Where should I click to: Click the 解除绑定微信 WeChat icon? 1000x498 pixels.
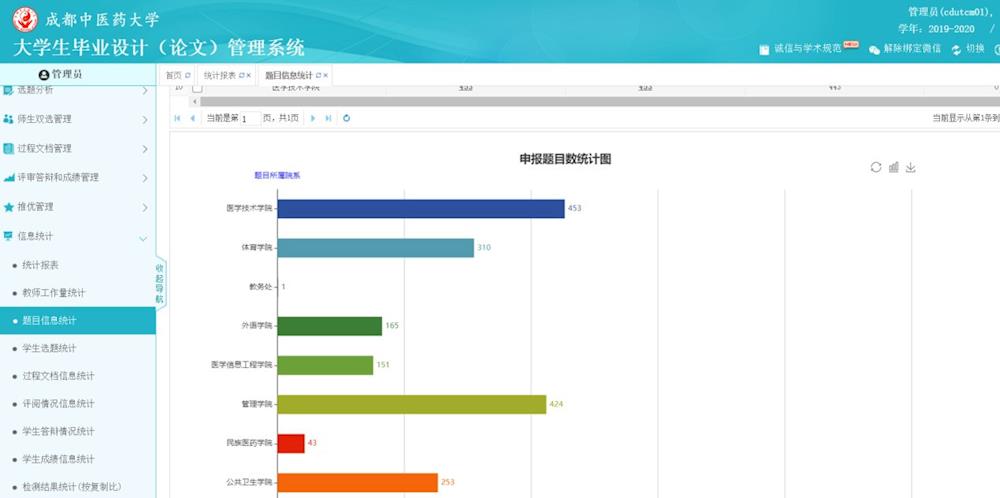click(x=874, y=49)
